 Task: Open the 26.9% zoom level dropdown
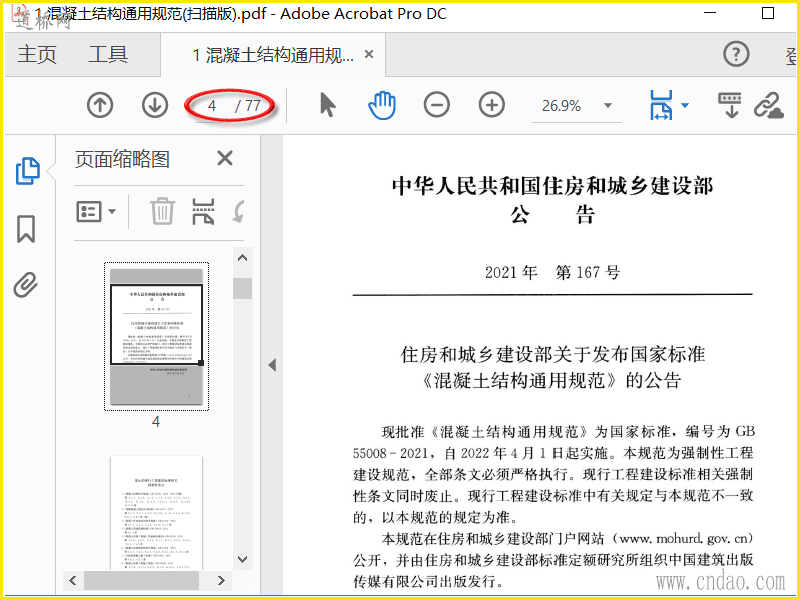coord(608,106)
